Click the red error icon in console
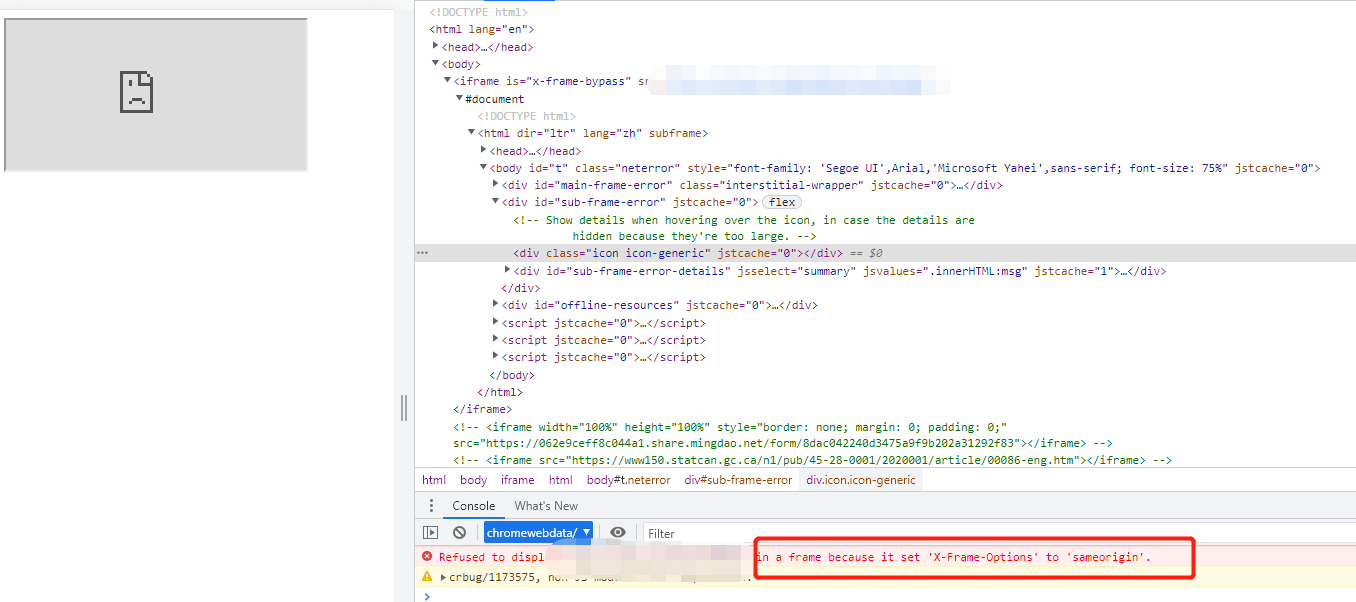 click(x=427, y=557)
